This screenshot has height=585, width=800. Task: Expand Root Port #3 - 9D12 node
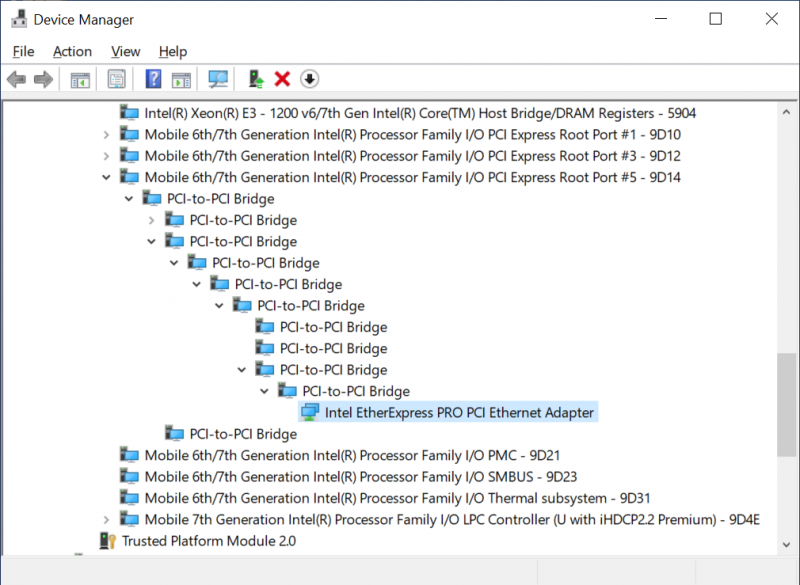click(106, 156)
